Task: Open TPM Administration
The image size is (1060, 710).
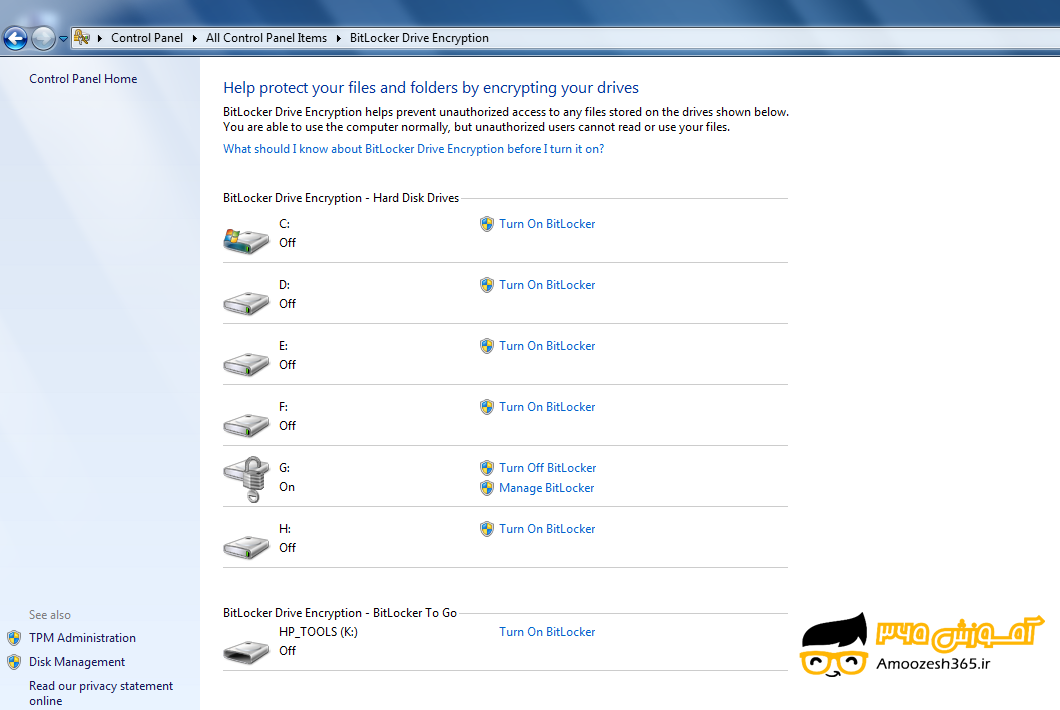Action: click(82, 638)
